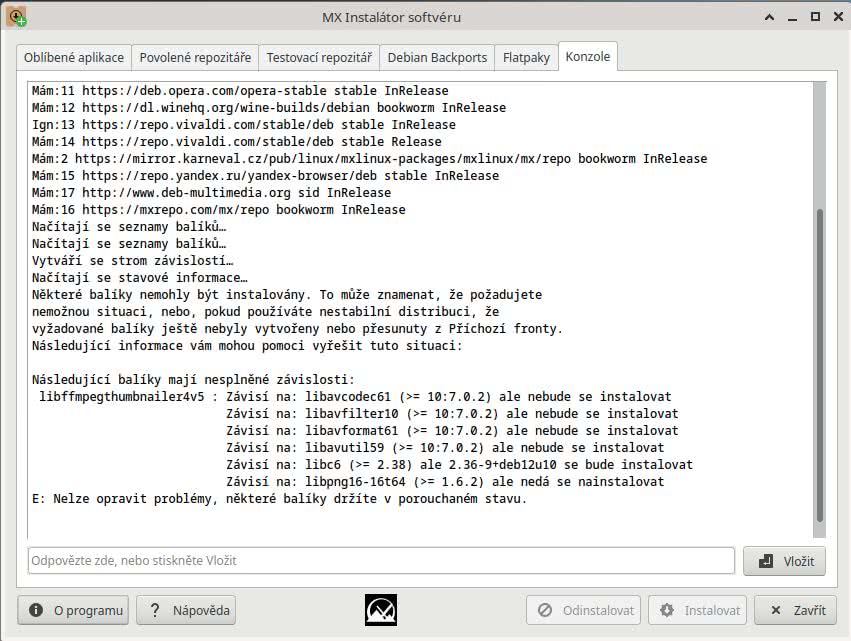
Task: Click the console vertical scrollbar thumb
Action: tap(820, 365)
